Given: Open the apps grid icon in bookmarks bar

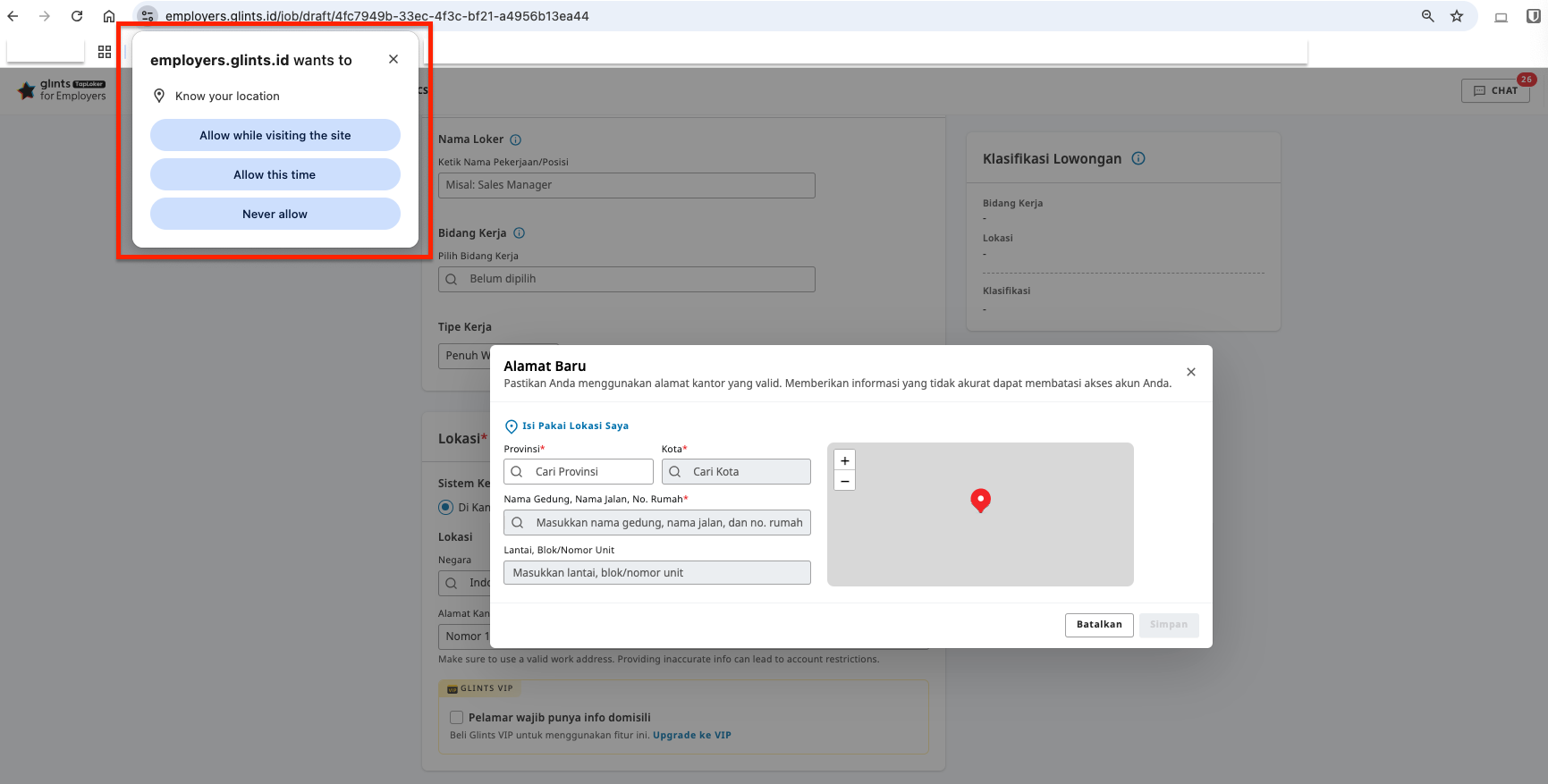Looking at the screenshot, I should click(x=105, y=52).
